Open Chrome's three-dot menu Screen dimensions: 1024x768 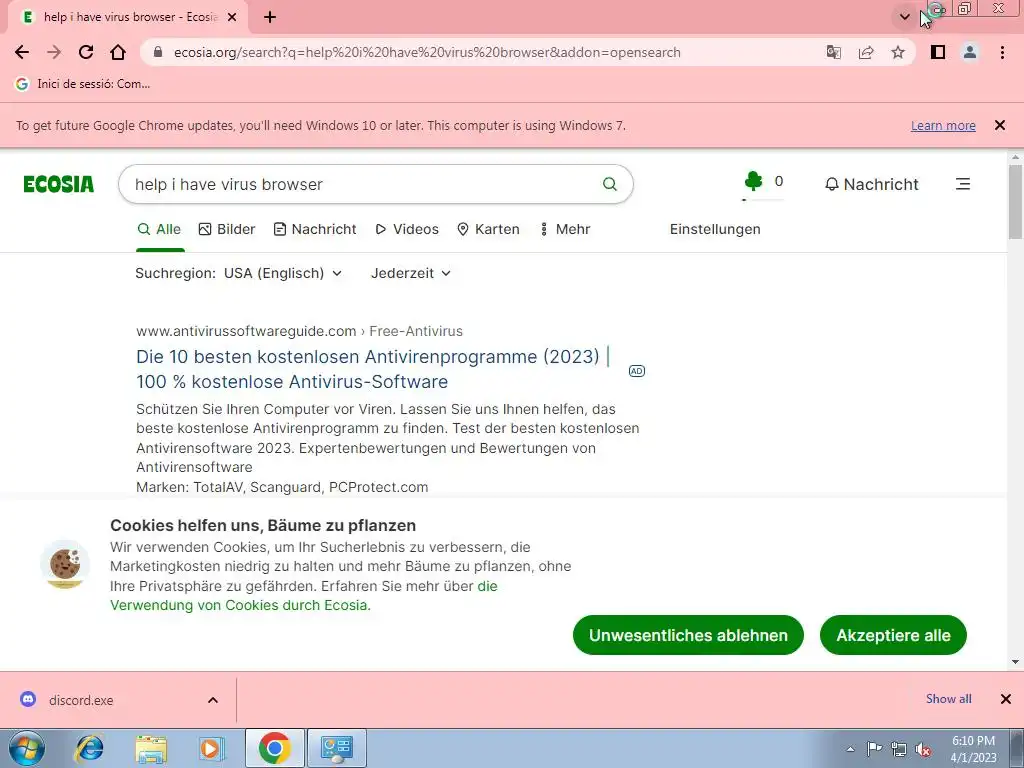(x=1002, y=52)
